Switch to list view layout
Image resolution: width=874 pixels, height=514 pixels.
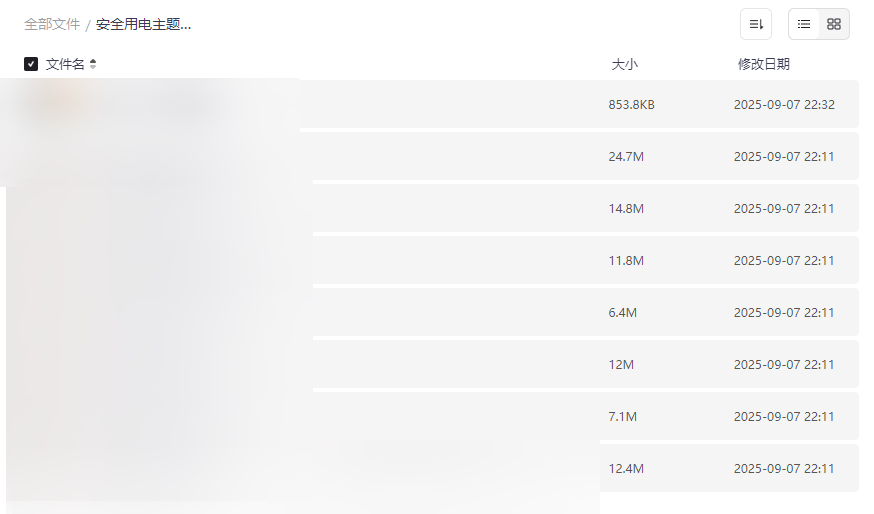point(804,24)
